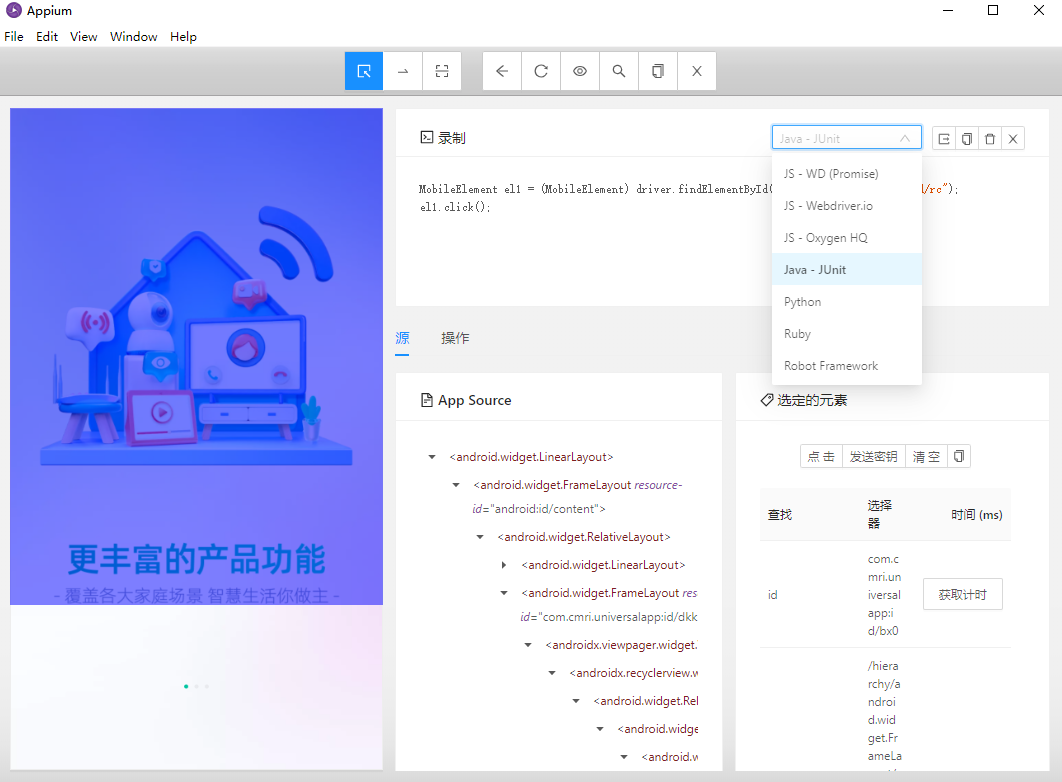Choose the Tap By Coordinates tool
1062x782 pixels.
point(442,71)
